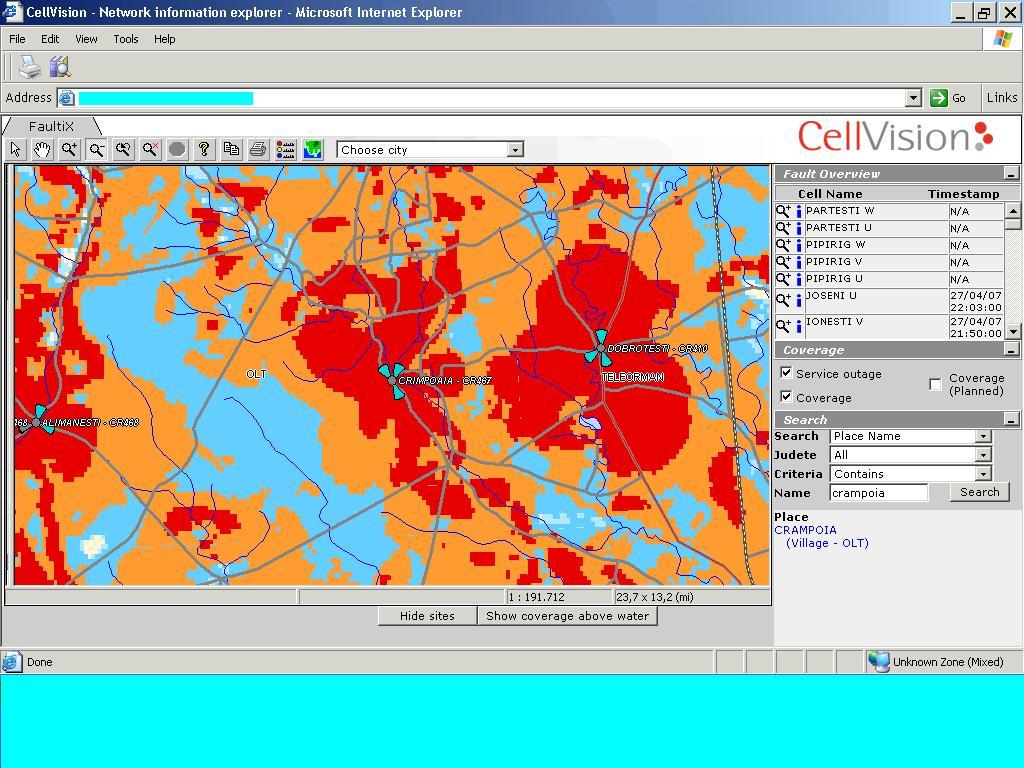Screen dimensions: 1024x768
Task: Show info for IONESTI V
Action: (798, 326)
